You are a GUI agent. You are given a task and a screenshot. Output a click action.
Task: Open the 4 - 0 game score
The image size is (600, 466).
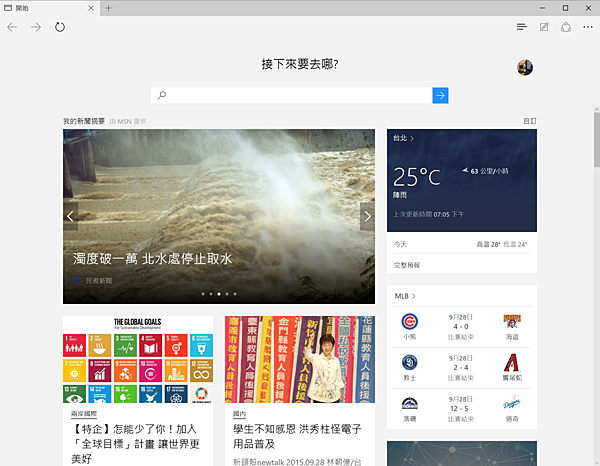click(x=461, y=326)
